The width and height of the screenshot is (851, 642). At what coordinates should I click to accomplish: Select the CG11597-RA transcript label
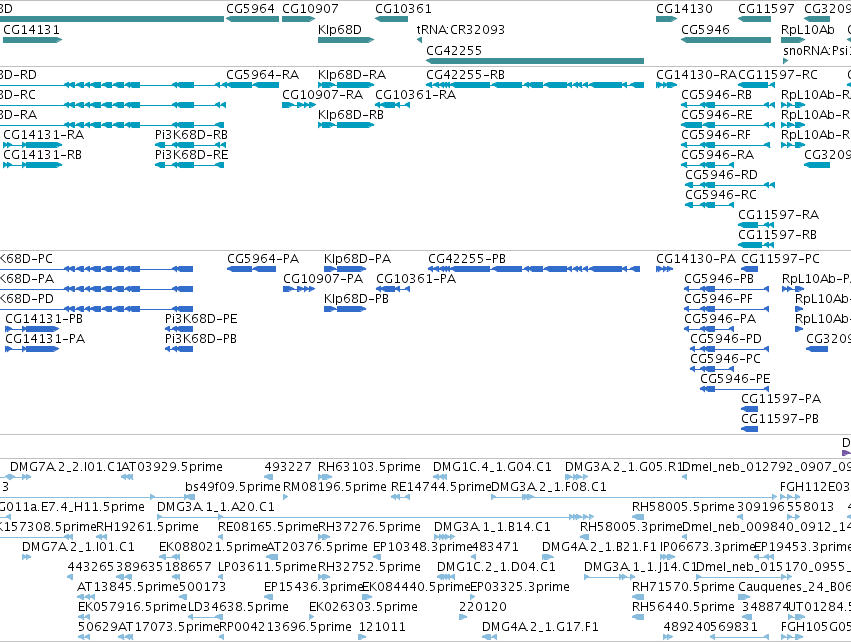pos(778,215)
